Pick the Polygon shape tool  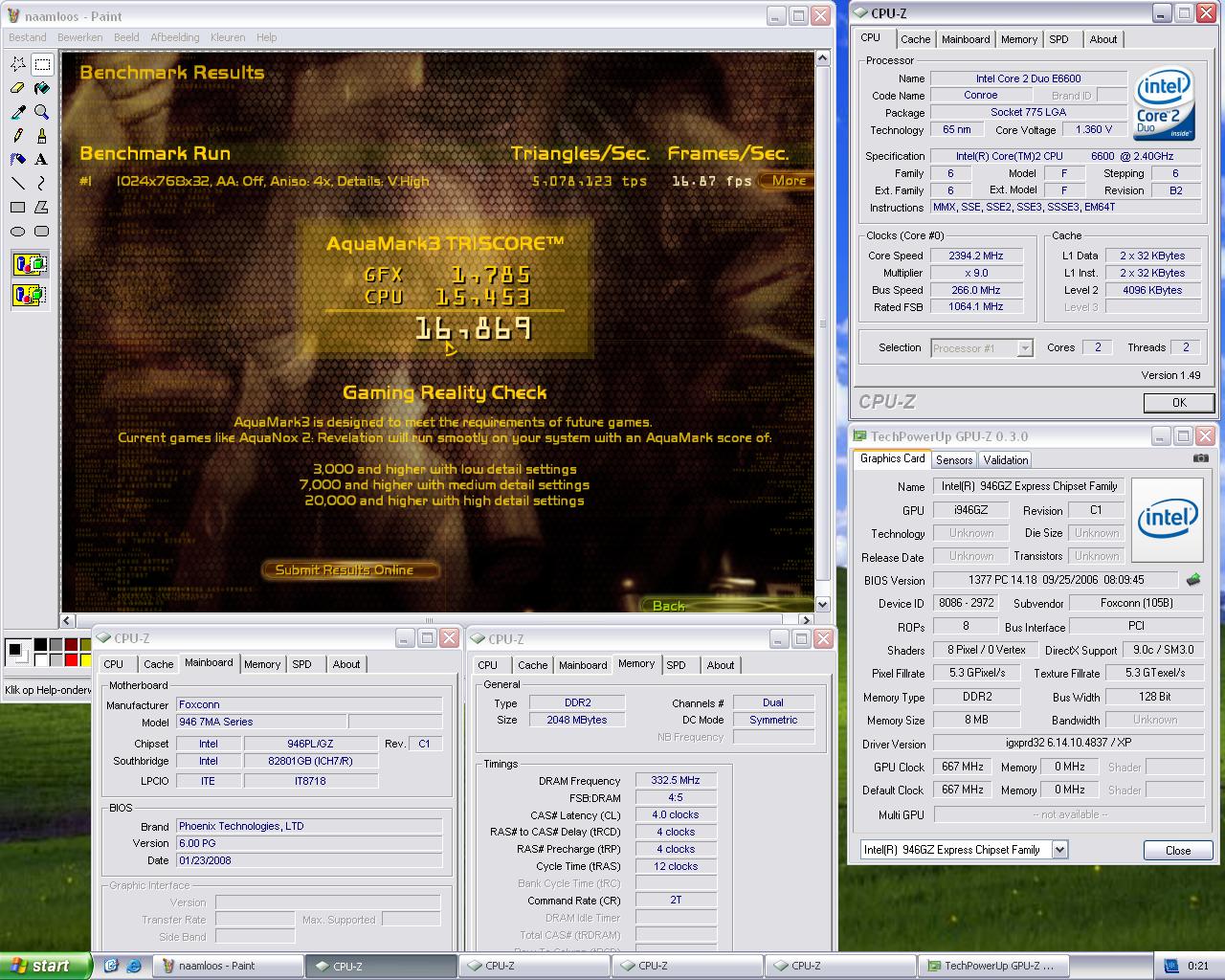pos(42,208)
